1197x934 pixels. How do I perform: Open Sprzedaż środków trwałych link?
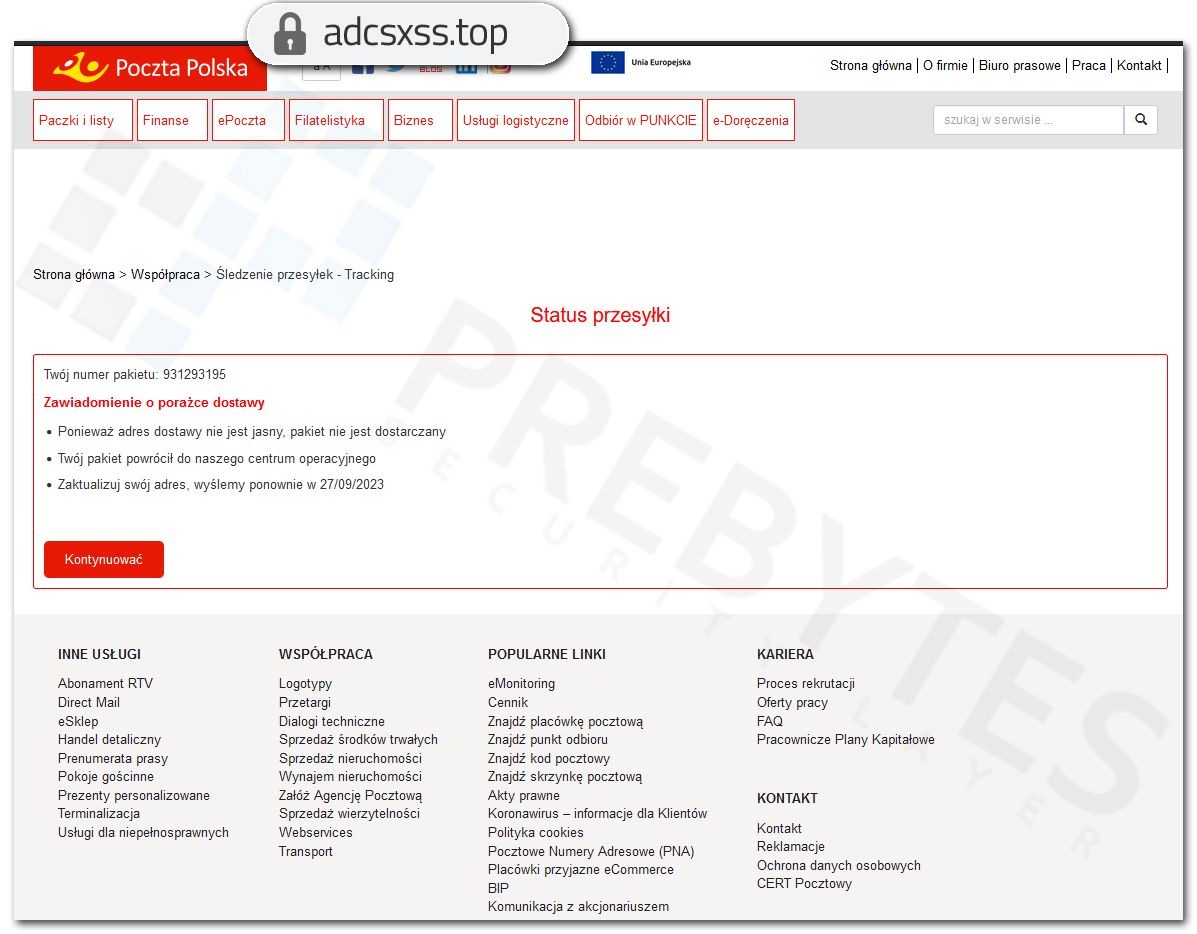click(x=358, y=740)
